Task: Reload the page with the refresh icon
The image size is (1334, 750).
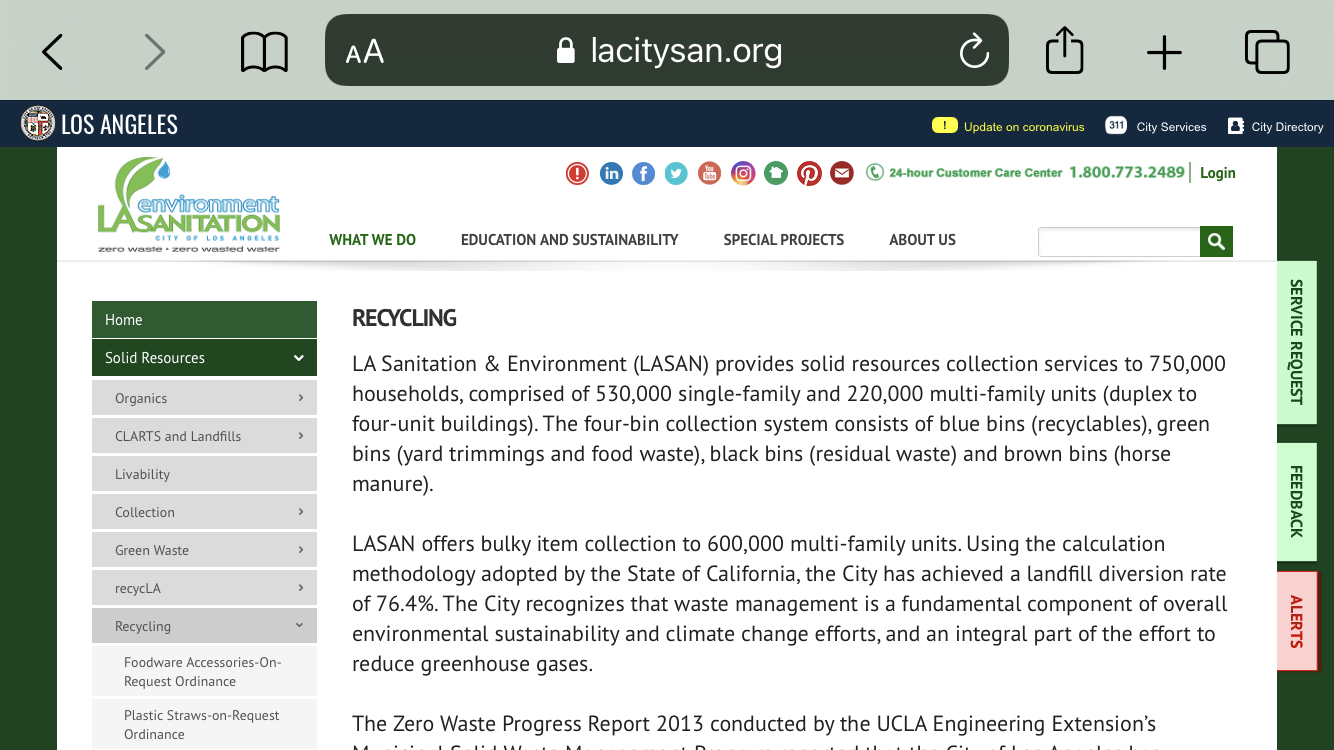Action: coord(973,51)
